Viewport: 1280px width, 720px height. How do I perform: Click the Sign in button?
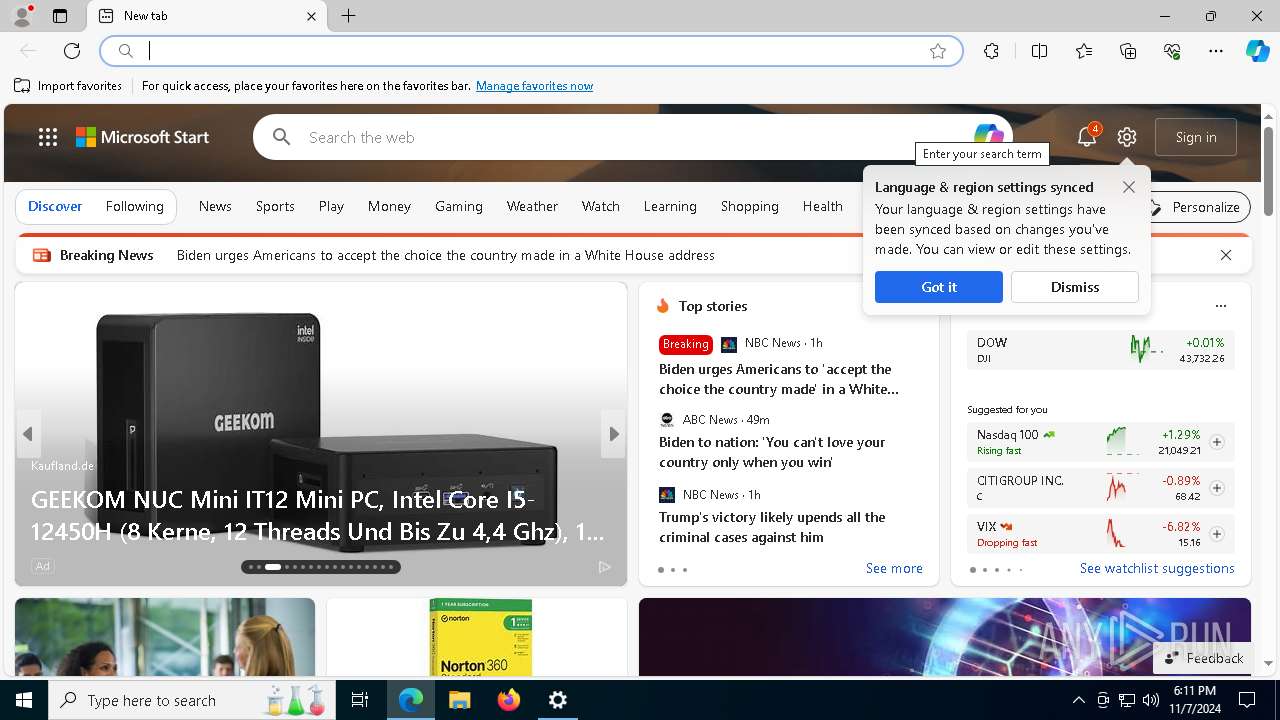pos(1196,137)
